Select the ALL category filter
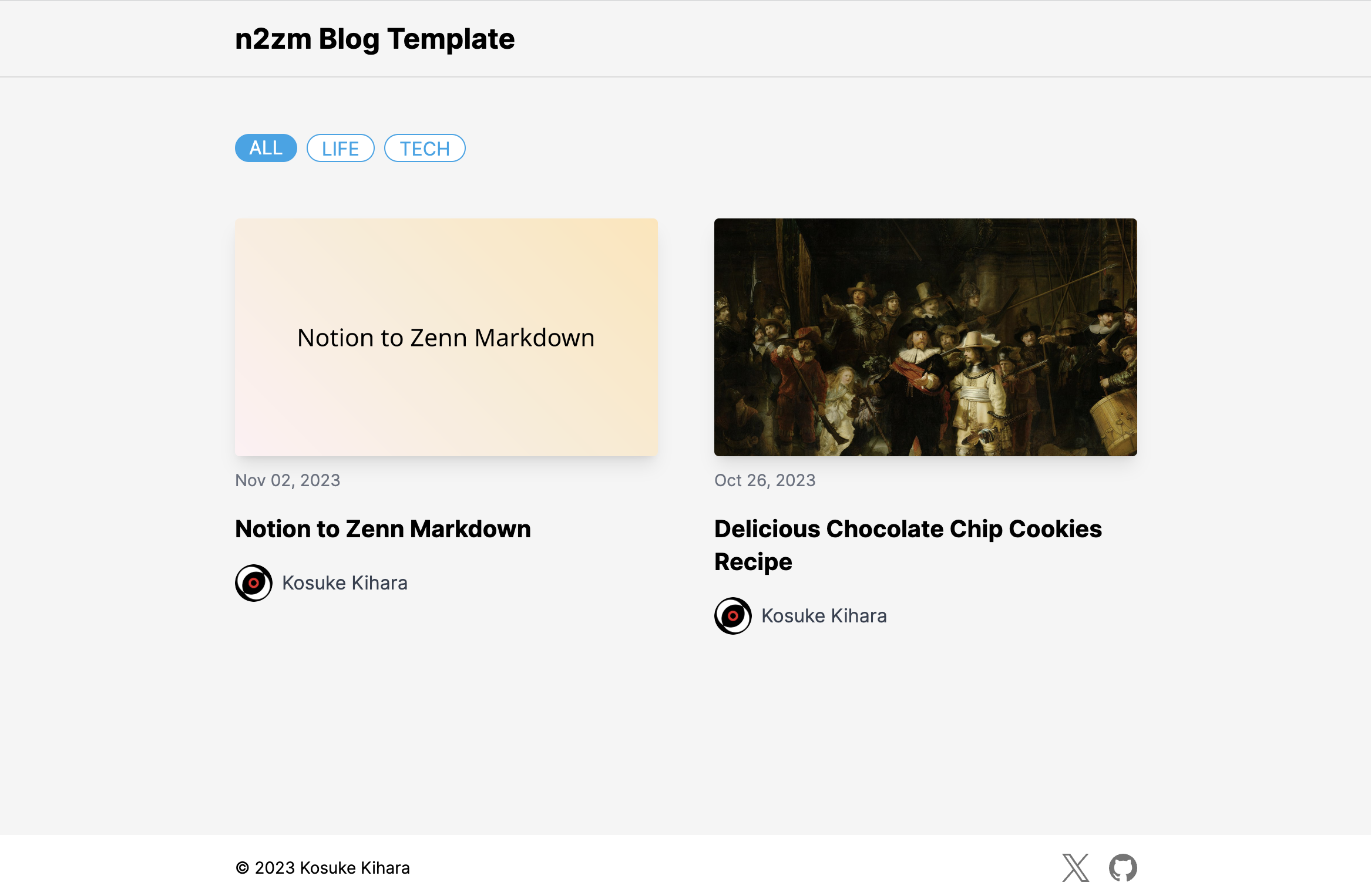This screenshot has height=896, width=1371. click(x=266, y=148)
